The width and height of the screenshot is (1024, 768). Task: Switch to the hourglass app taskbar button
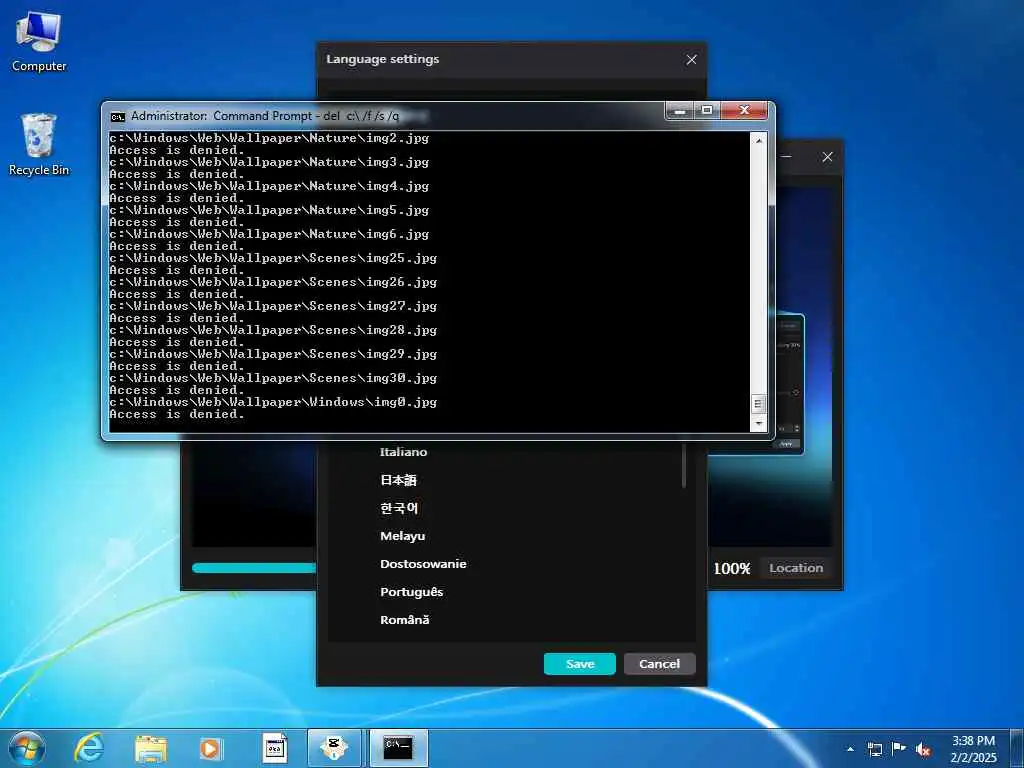coord(334,748)
